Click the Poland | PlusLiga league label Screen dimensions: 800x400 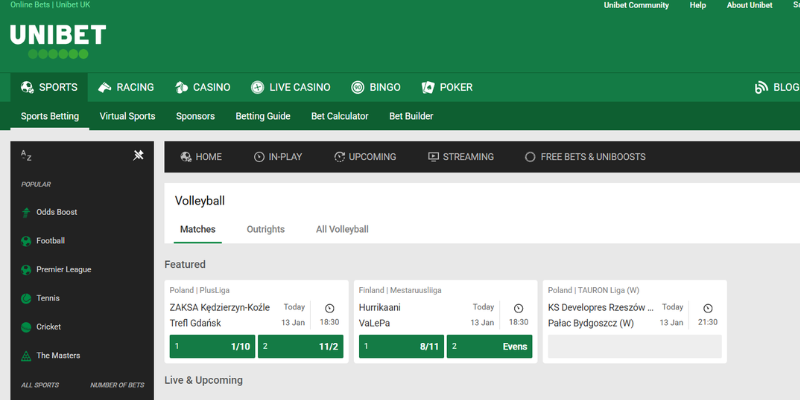(199, 290)
